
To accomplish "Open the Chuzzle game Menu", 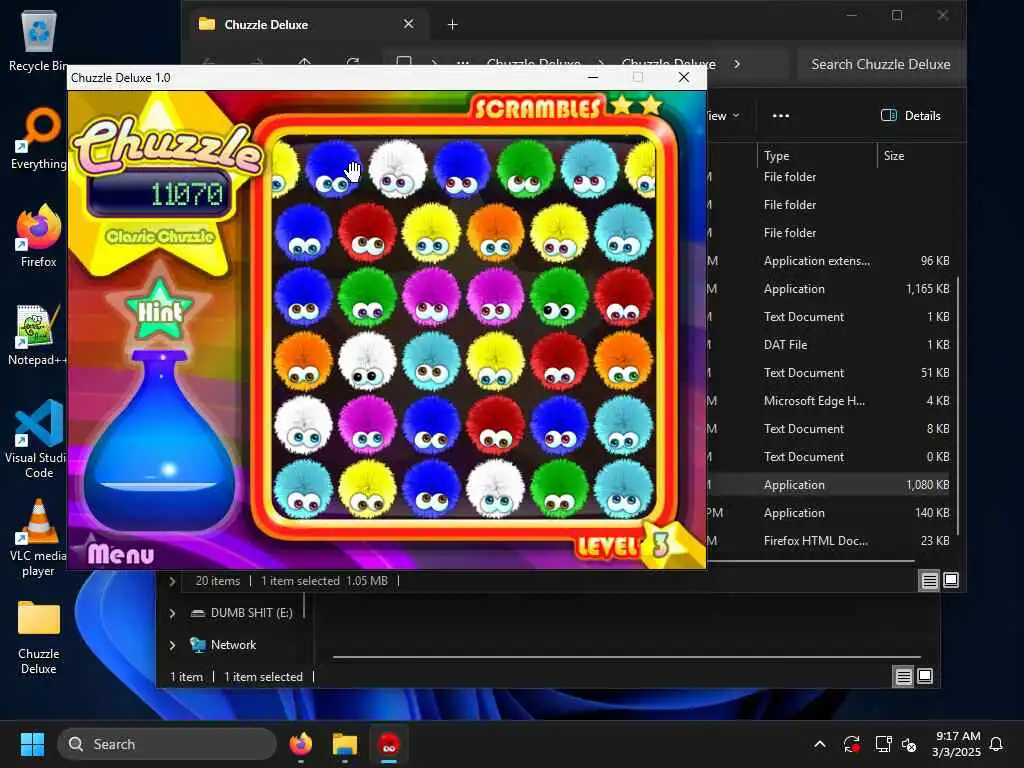I will (x=121, y=554).
